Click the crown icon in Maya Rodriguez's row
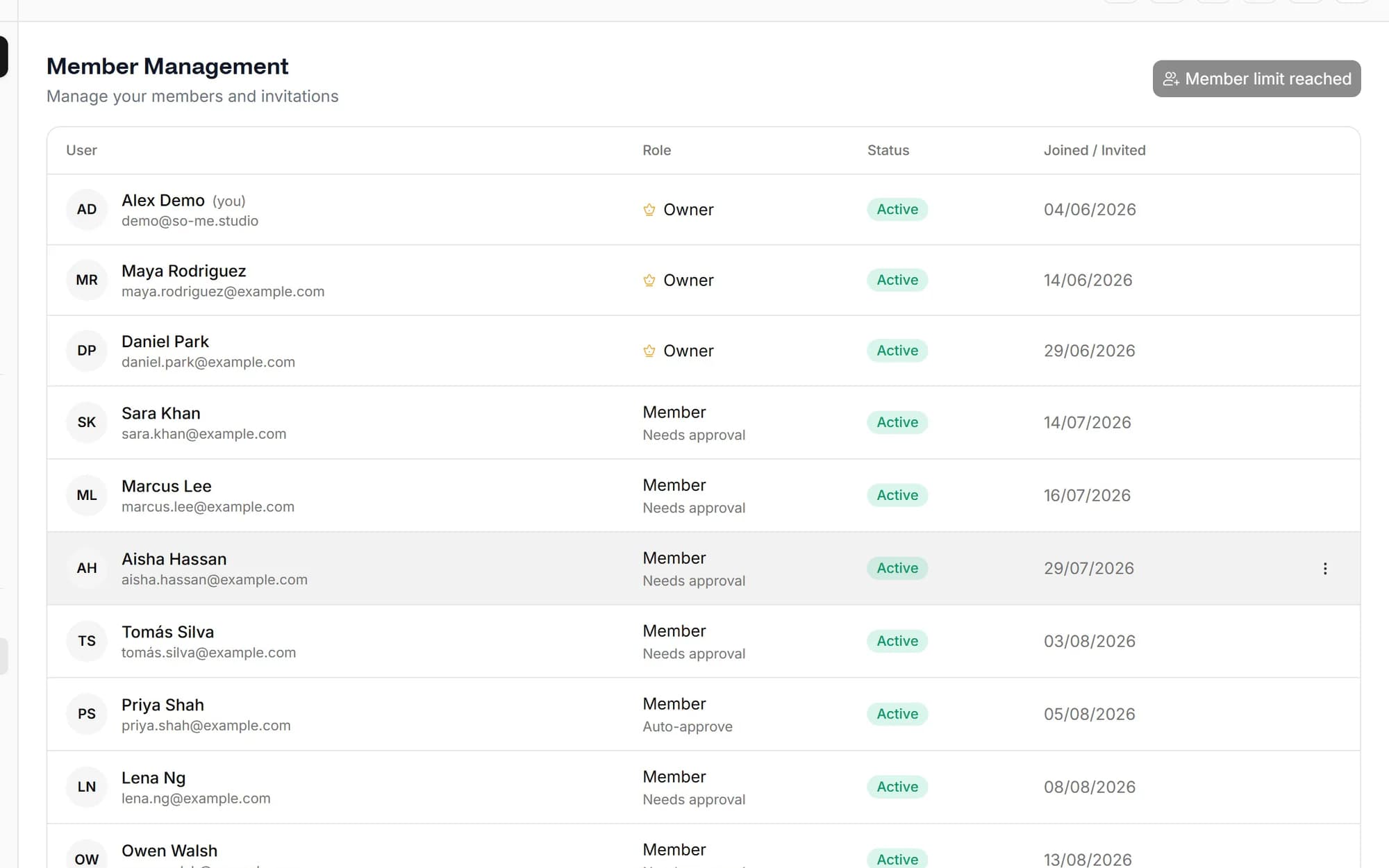Image resolution: width=1389 pixels, height=868 pixels. 649,281
